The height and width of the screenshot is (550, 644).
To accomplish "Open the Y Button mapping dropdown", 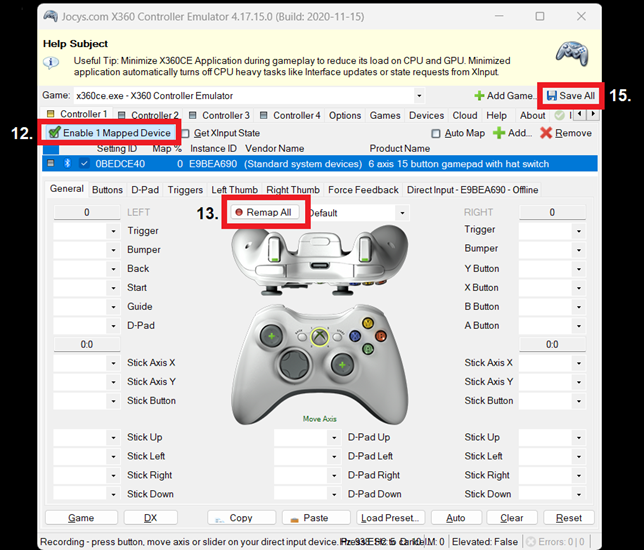I will click(579, 269).
